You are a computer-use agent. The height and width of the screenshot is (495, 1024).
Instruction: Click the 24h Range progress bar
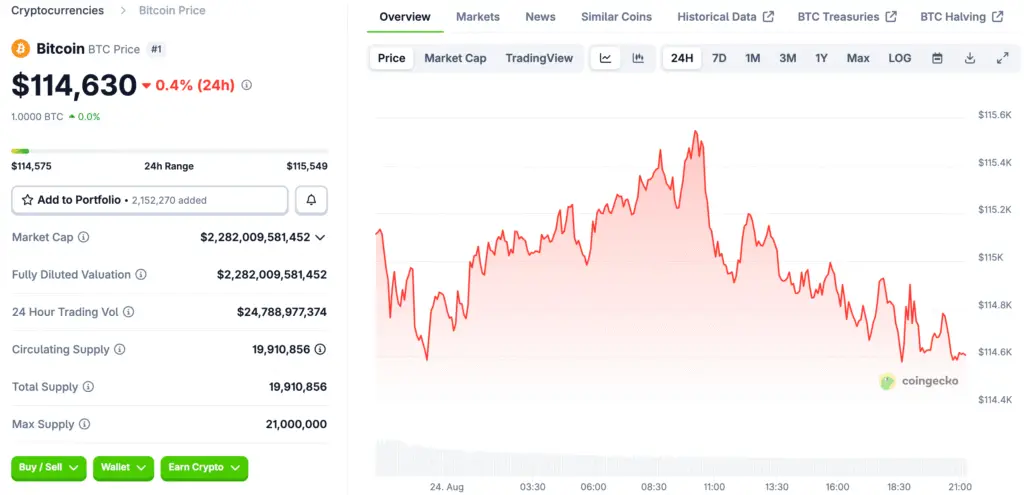pos(169,151)
